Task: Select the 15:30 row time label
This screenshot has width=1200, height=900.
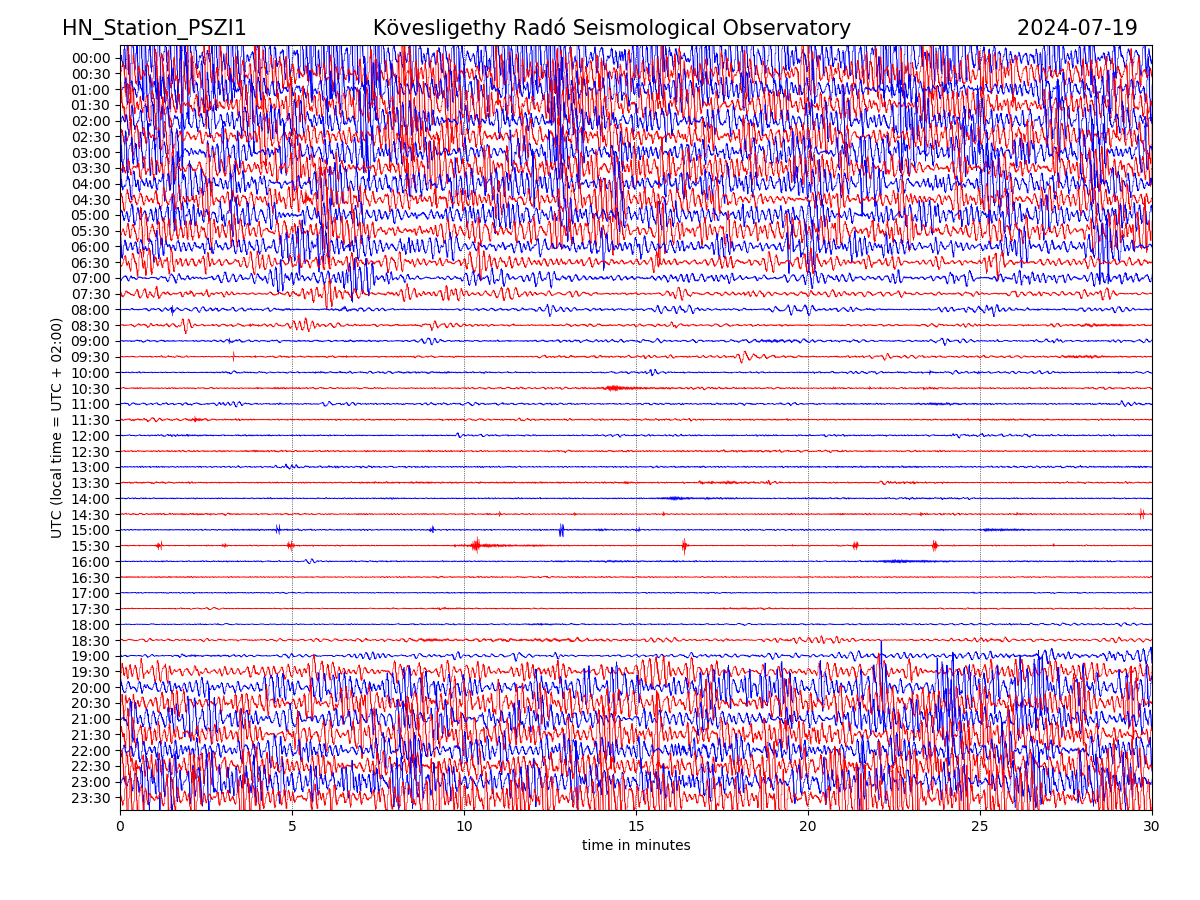Action: (x=90, y=546)
